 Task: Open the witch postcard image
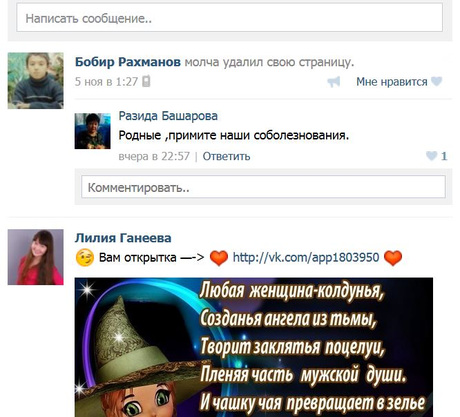click(x=254, y=347)
